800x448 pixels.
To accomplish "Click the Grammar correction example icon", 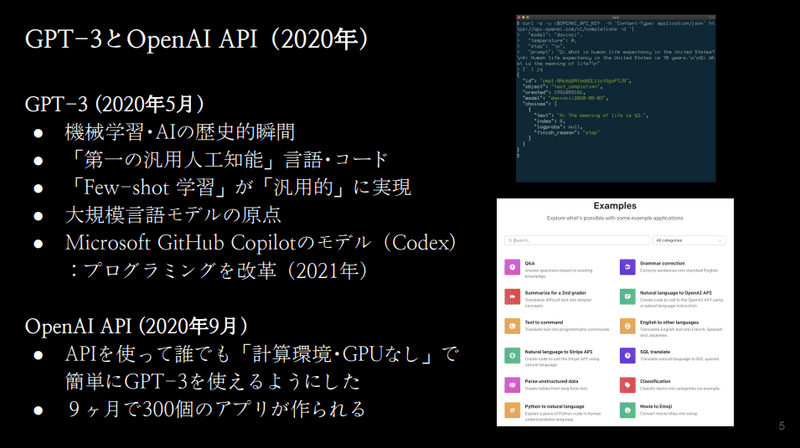I will (628, 267).
